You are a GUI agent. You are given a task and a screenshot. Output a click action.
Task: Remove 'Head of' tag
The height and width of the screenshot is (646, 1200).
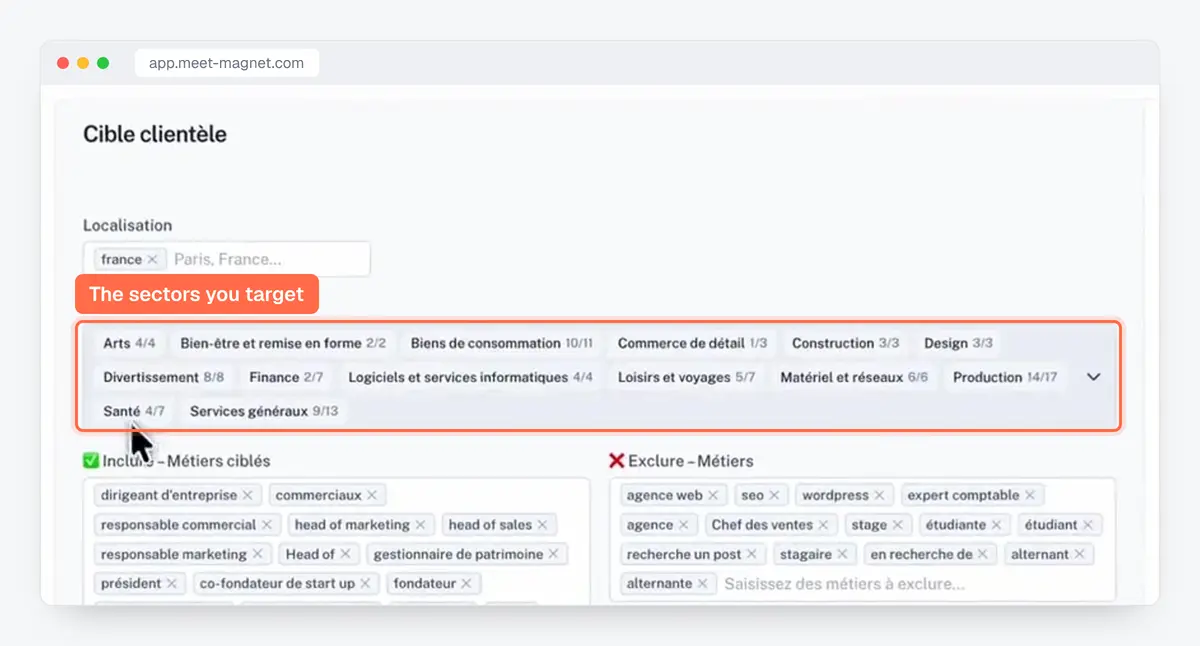(x=345, y=554)
